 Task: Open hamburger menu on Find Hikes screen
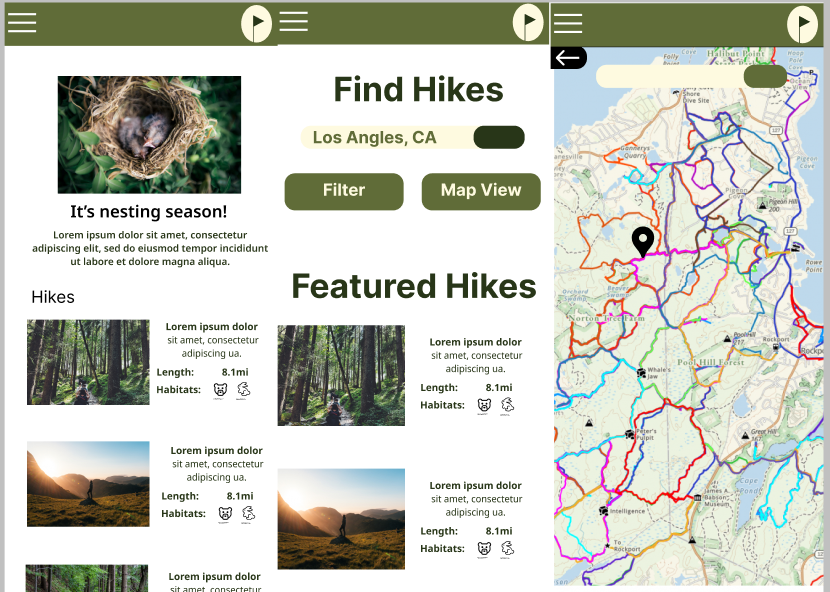click(x=294, y=21)
